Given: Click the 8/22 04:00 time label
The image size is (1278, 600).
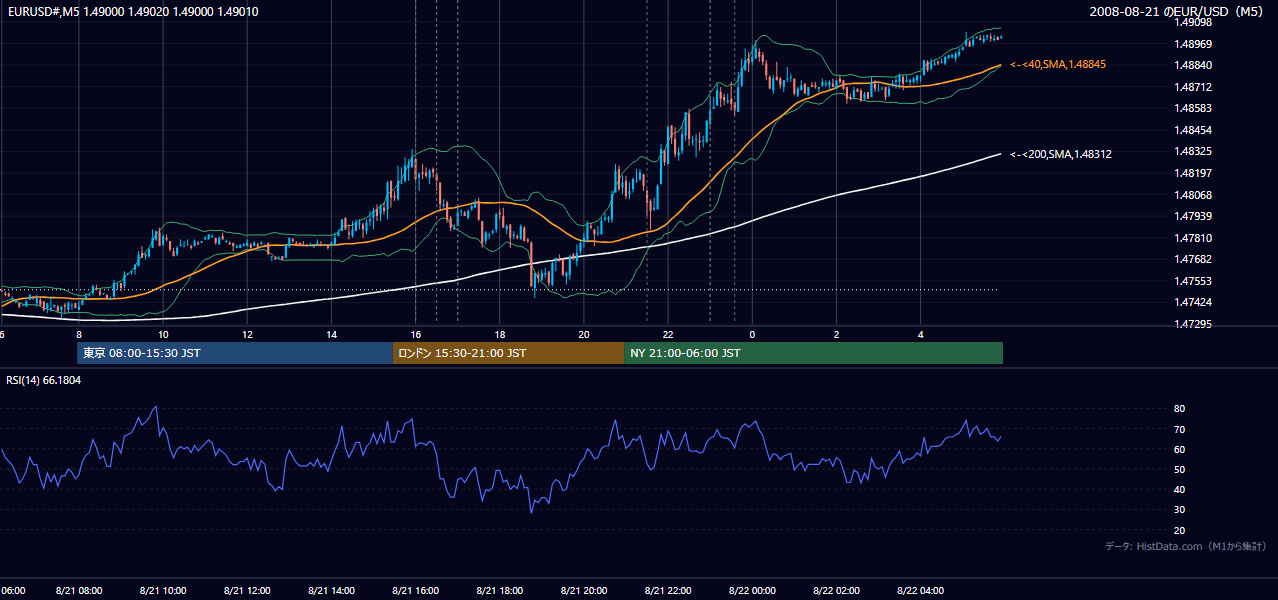Looking at the screenshot, I should pos(920,591).
